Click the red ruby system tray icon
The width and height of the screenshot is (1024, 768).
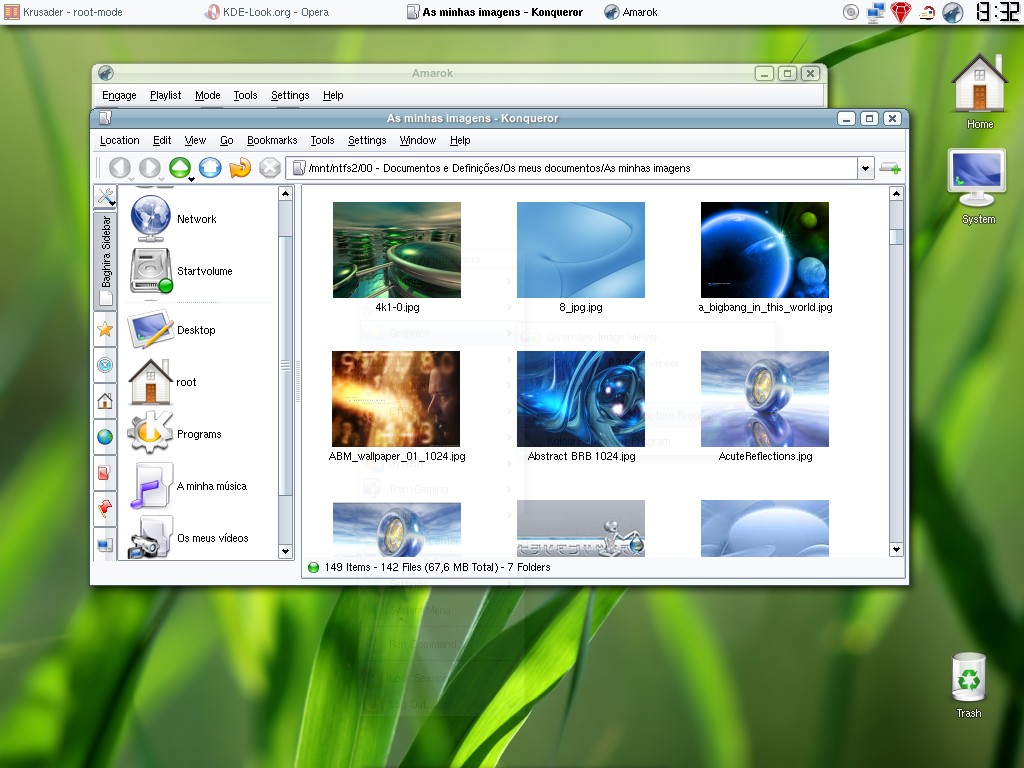point(901,12)
